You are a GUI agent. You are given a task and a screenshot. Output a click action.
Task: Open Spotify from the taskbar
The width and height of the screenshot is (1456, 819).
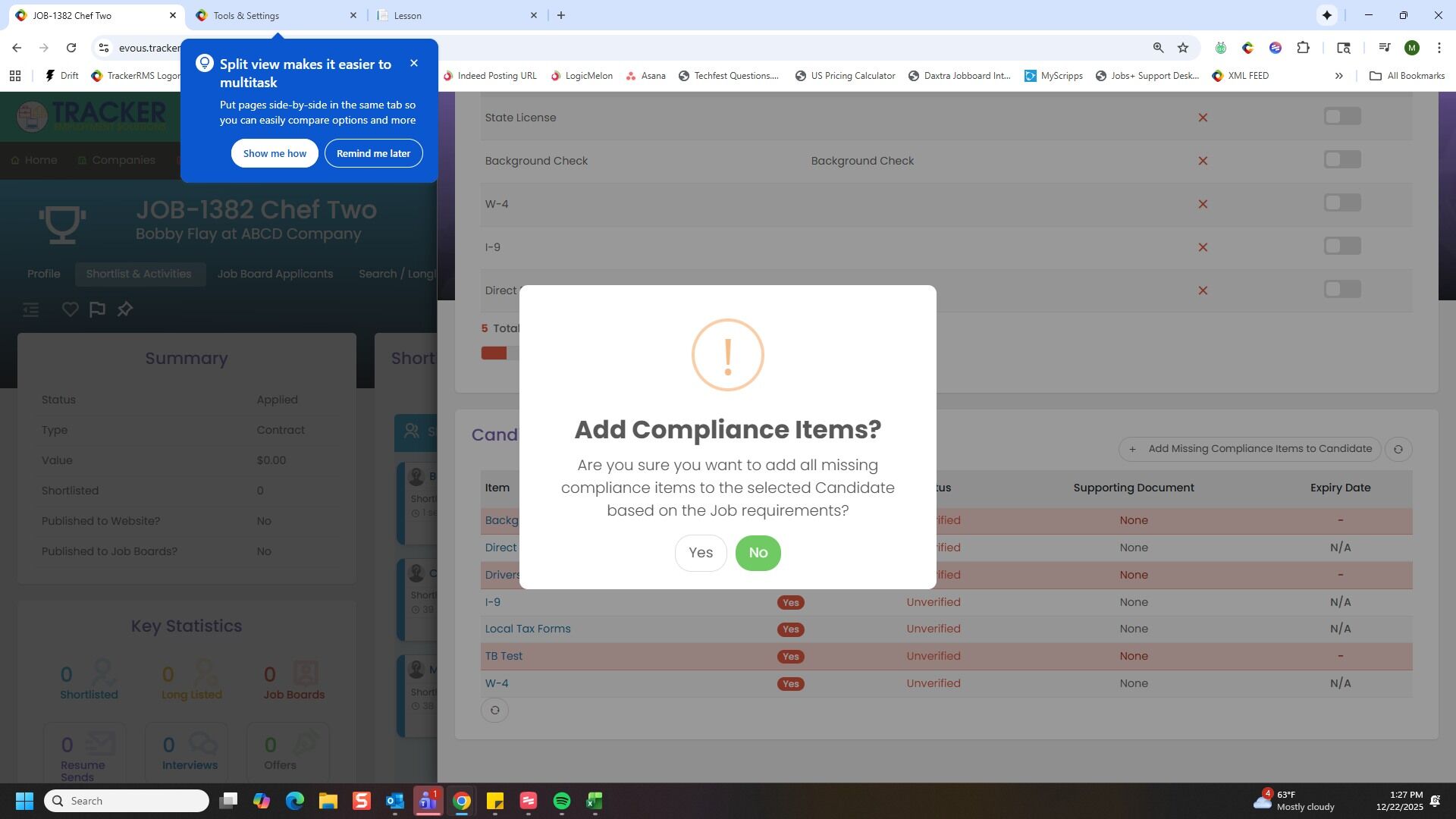coord(561,801)
